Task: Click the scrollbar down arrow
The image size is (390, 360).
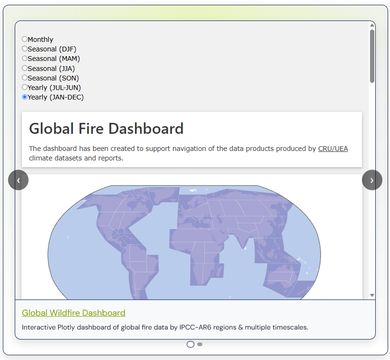Action: tap(372, 295)
